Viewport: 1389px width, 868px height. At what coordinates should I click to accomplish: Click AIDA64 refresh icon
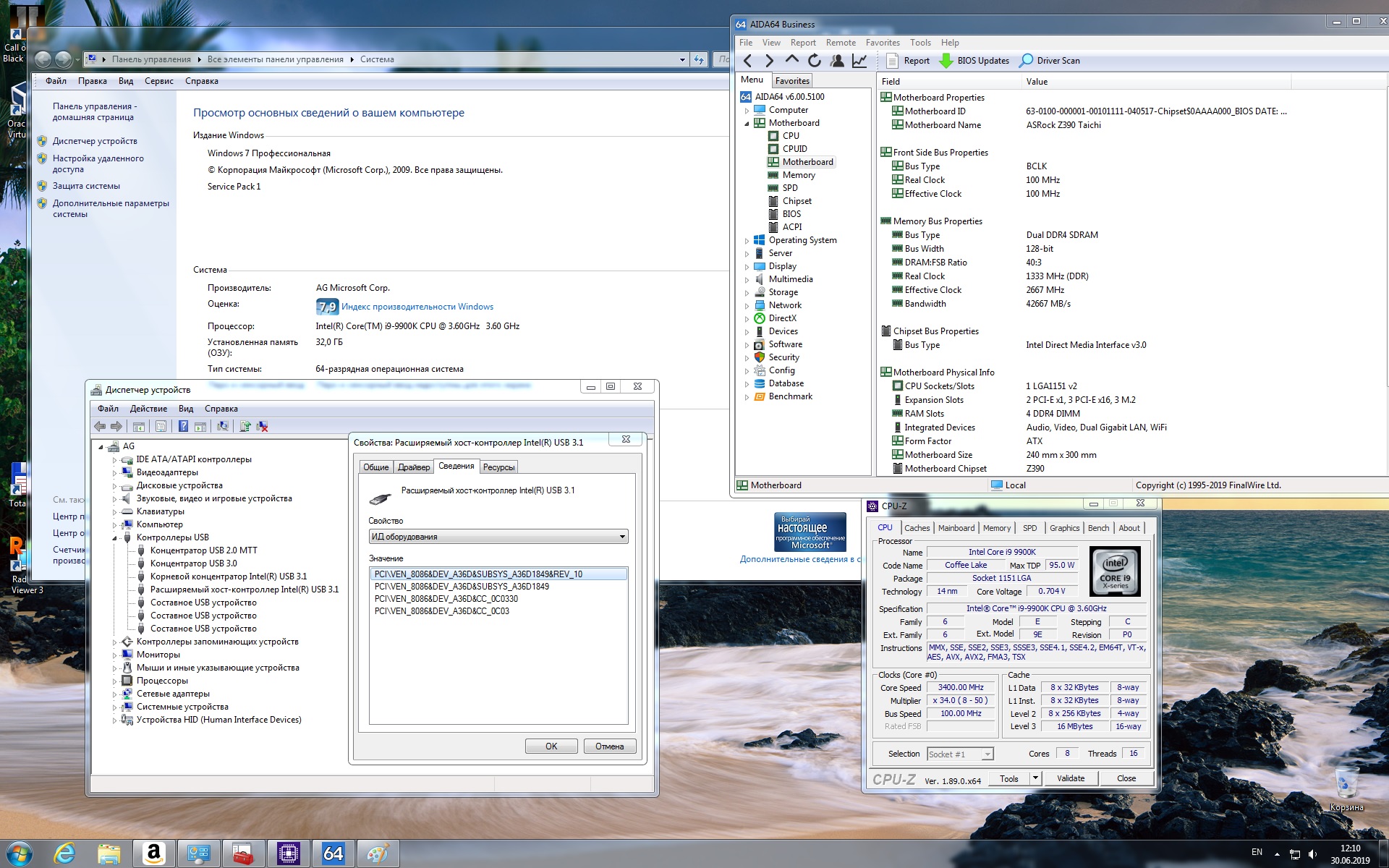coord(815,61)
